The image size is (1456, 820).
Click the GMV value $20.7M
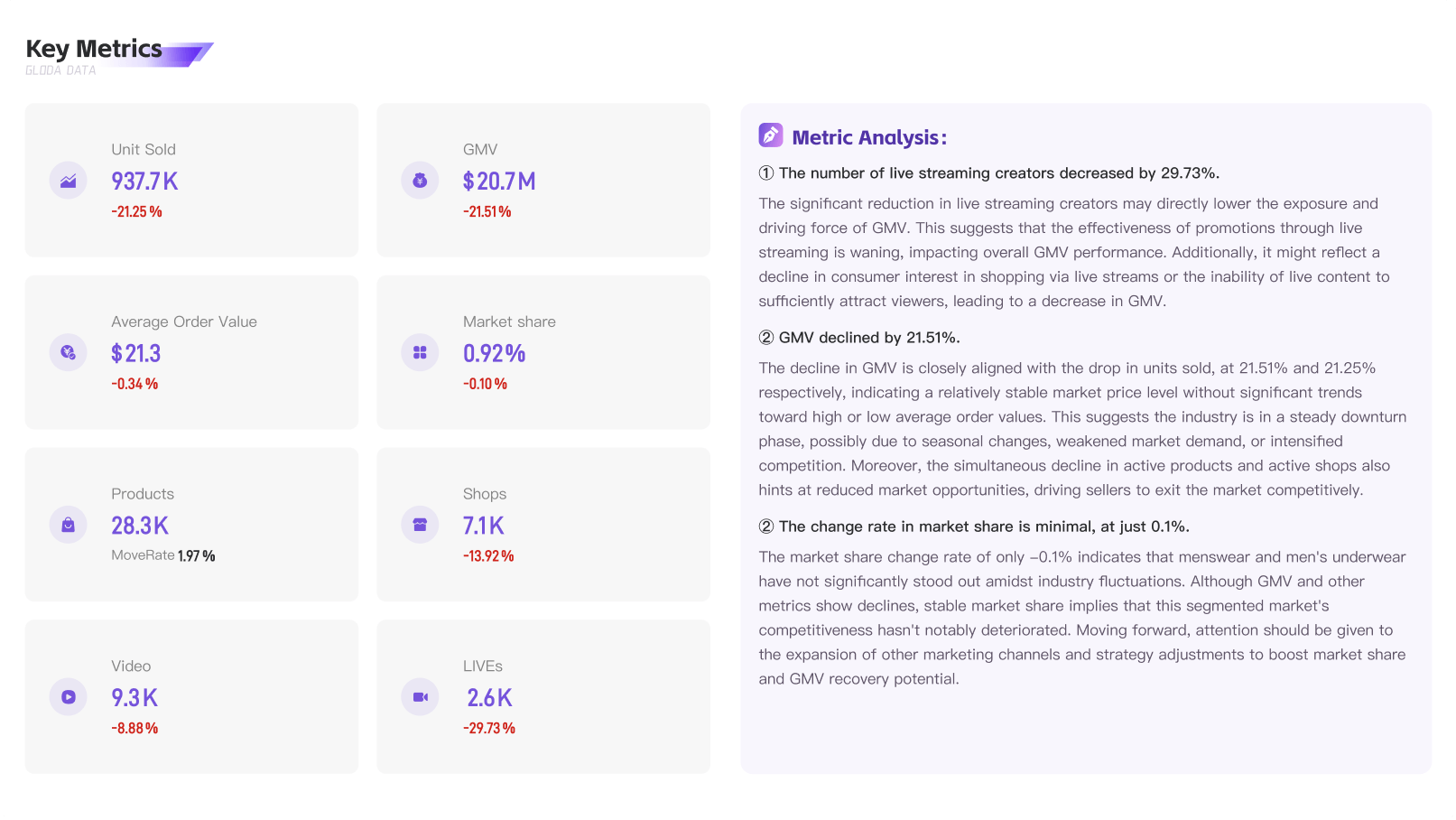click(x=499, y=182)
